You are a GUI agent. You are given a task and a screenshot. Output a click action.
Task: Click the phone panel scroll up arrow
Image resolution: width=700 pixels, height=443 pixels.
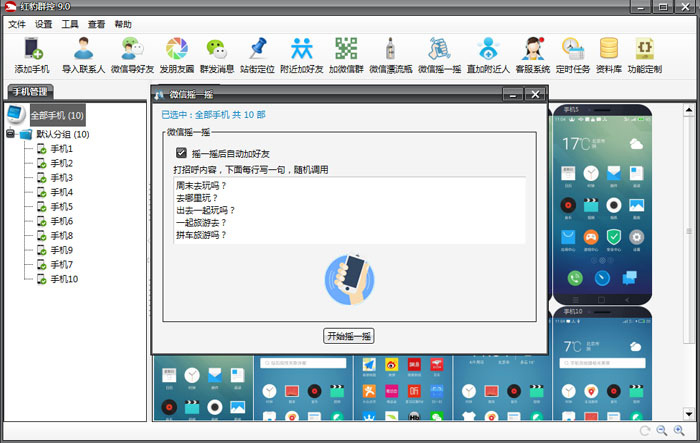689,109
